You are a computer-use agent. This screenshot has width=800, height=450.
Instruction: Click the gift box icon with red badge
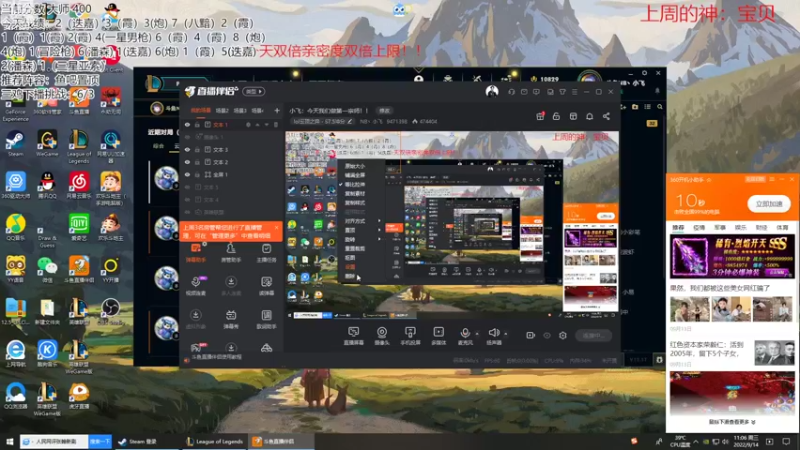(x=540, y=116)
